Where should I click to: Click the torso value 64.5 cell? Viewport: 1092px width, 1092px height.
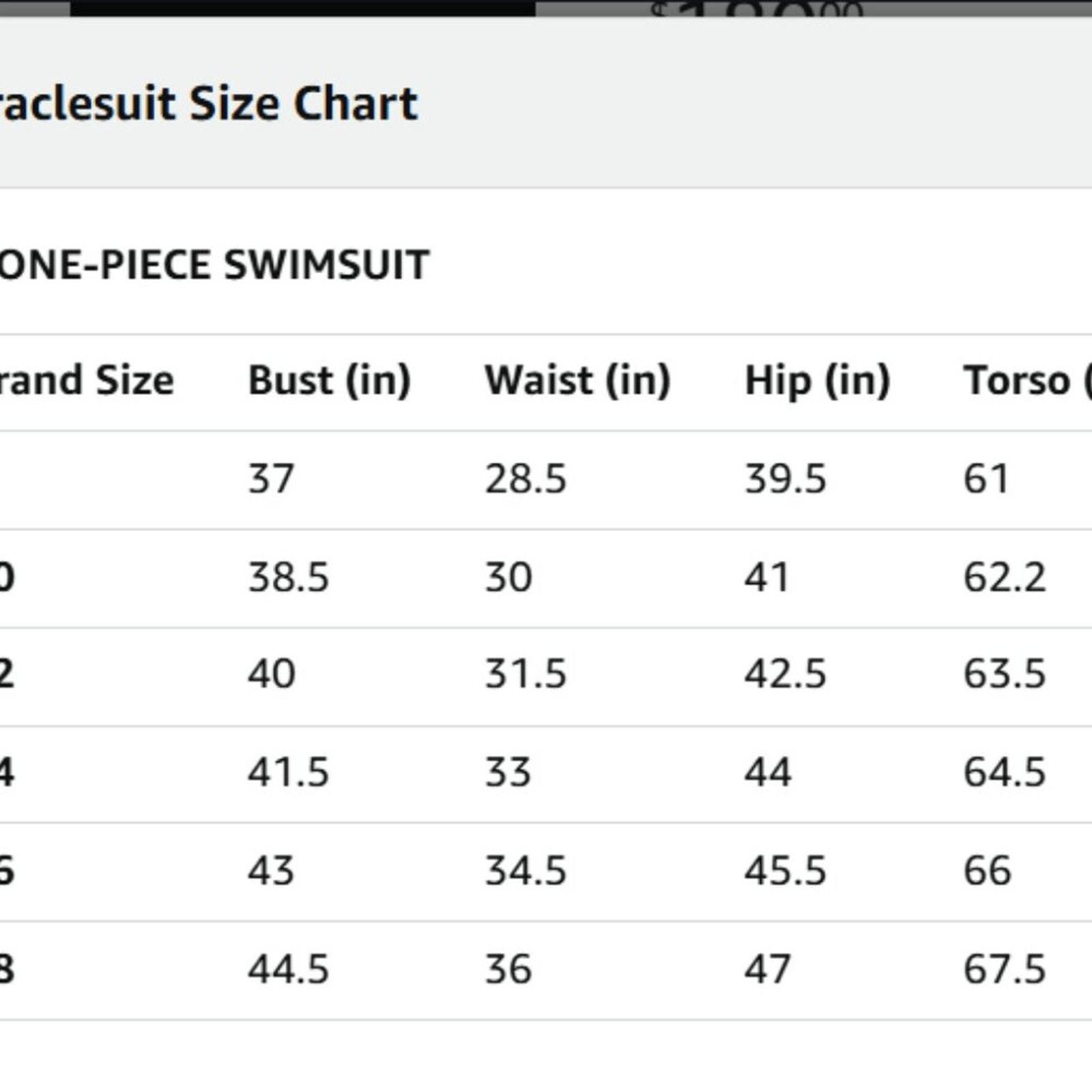1005,773
